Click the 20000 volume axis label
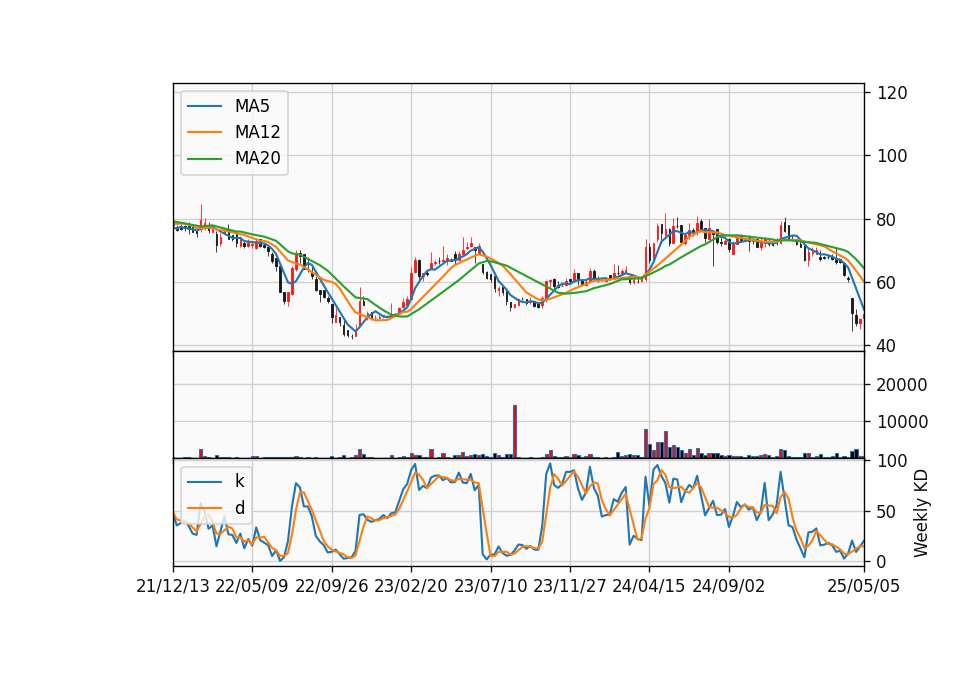960x690 pixels. 902,385
